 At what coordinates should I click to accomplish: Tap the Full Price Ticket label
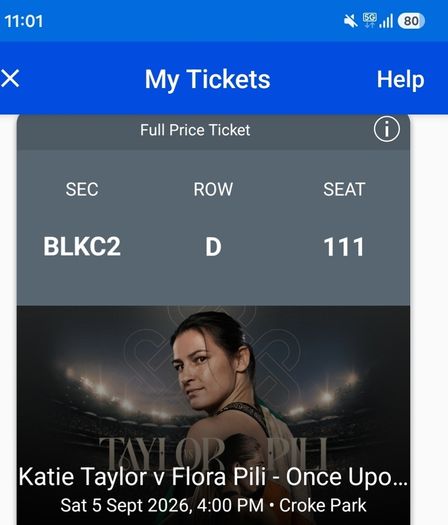[195, 130]
